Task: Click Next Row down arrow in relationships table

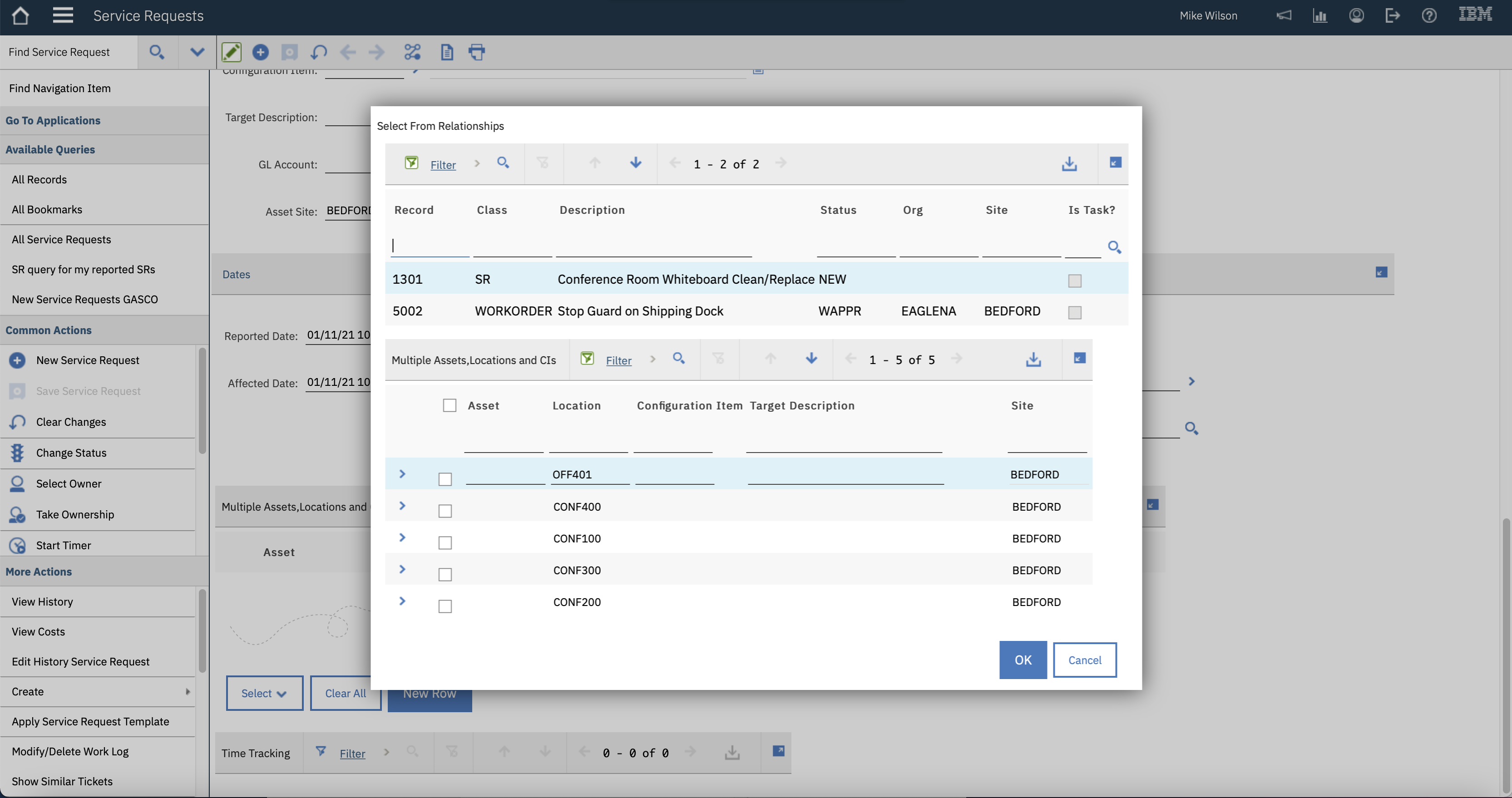Action: pos(635,163)
